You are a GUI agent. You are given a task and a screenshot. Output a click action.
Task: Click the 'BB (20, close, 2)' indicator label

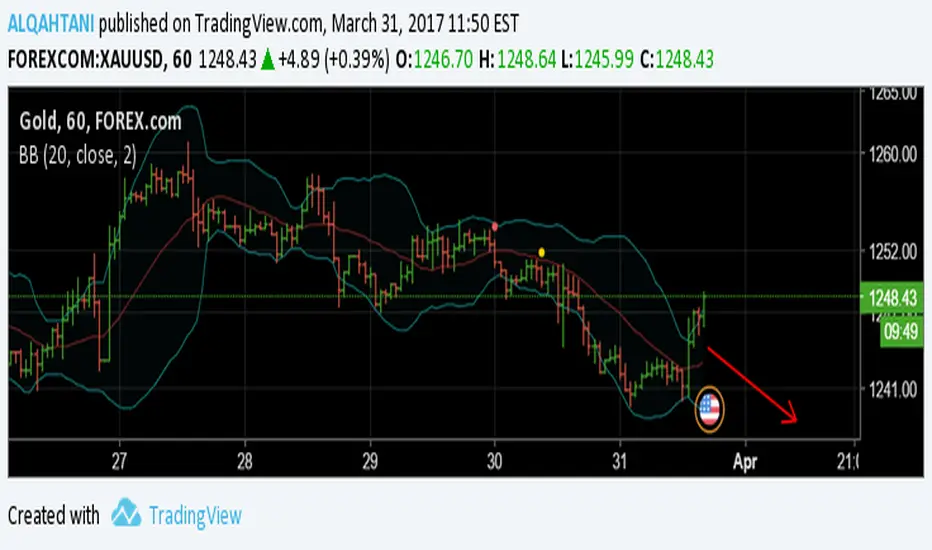tap(78, 155)
